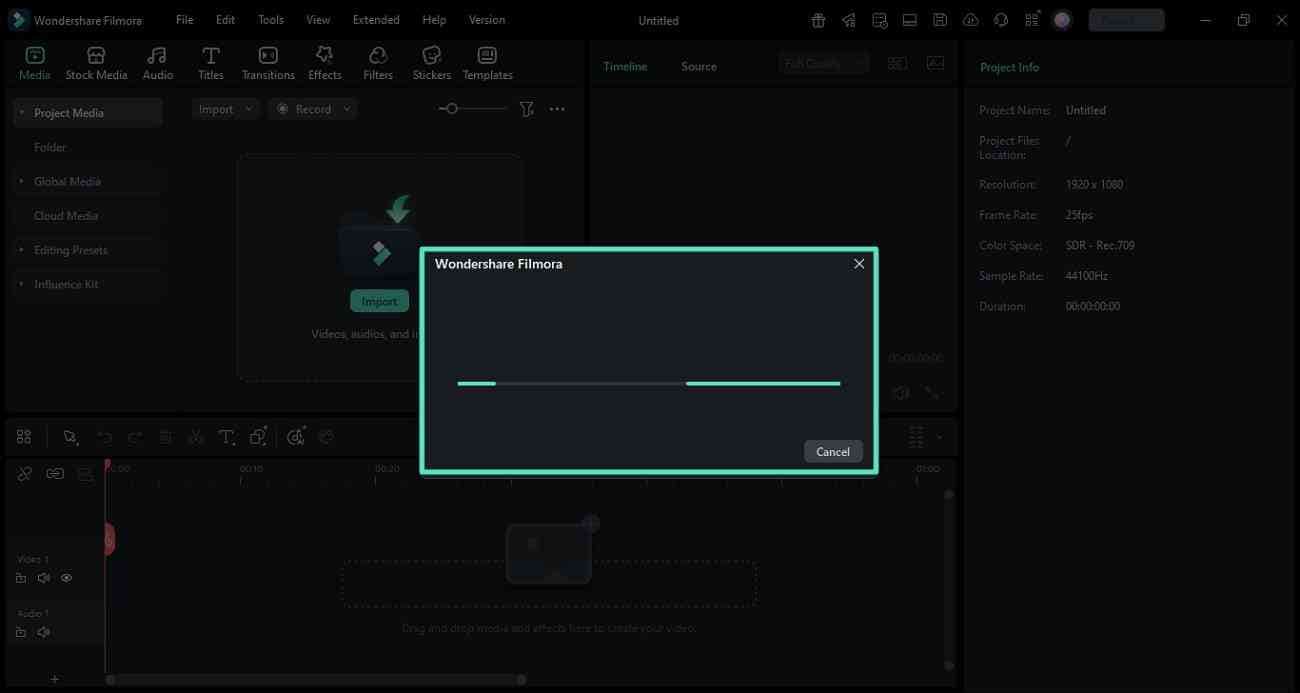Click the trash delete icon in timeline toolbar
The height and width of the screenshot is (693, 1300).
pyautogui.click(x=166, y=437)
